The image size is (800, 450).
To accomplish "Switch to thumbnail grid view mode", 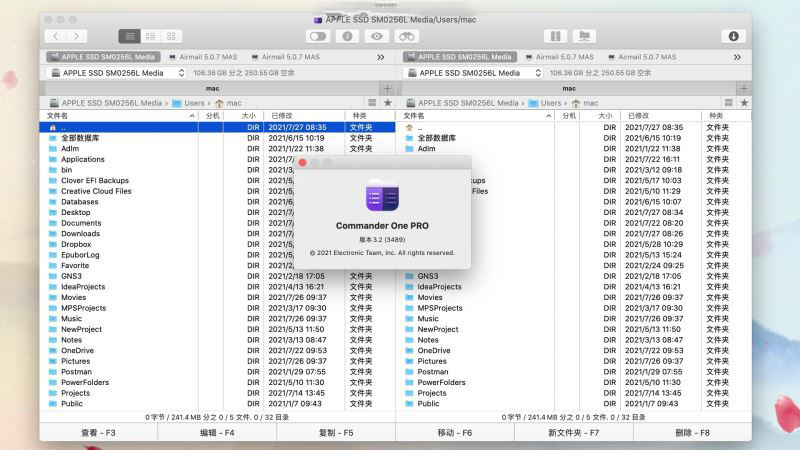I will pos(171,36).
